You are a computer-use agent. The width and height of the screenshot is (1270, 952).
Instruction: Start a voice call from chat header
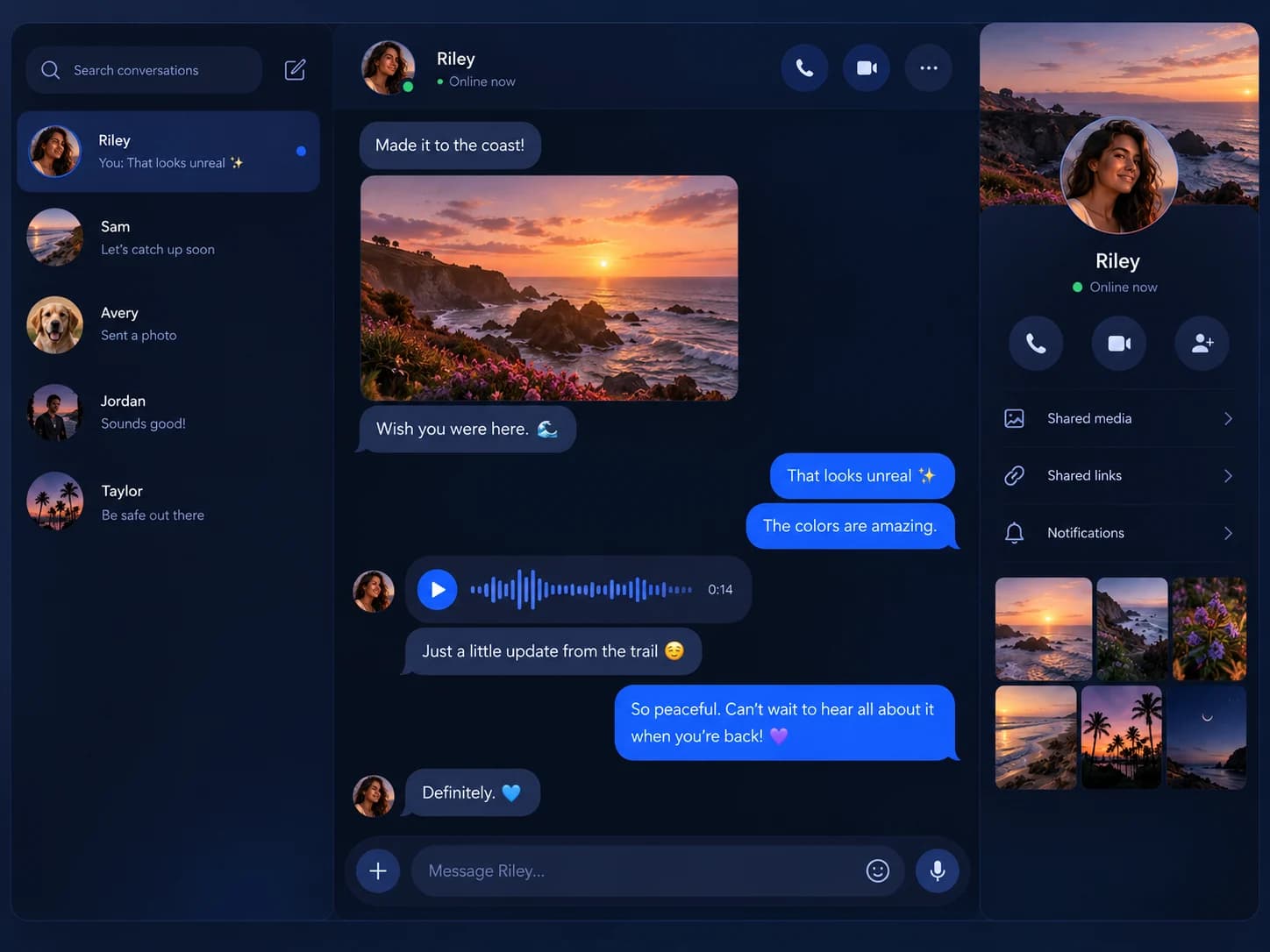804,67
